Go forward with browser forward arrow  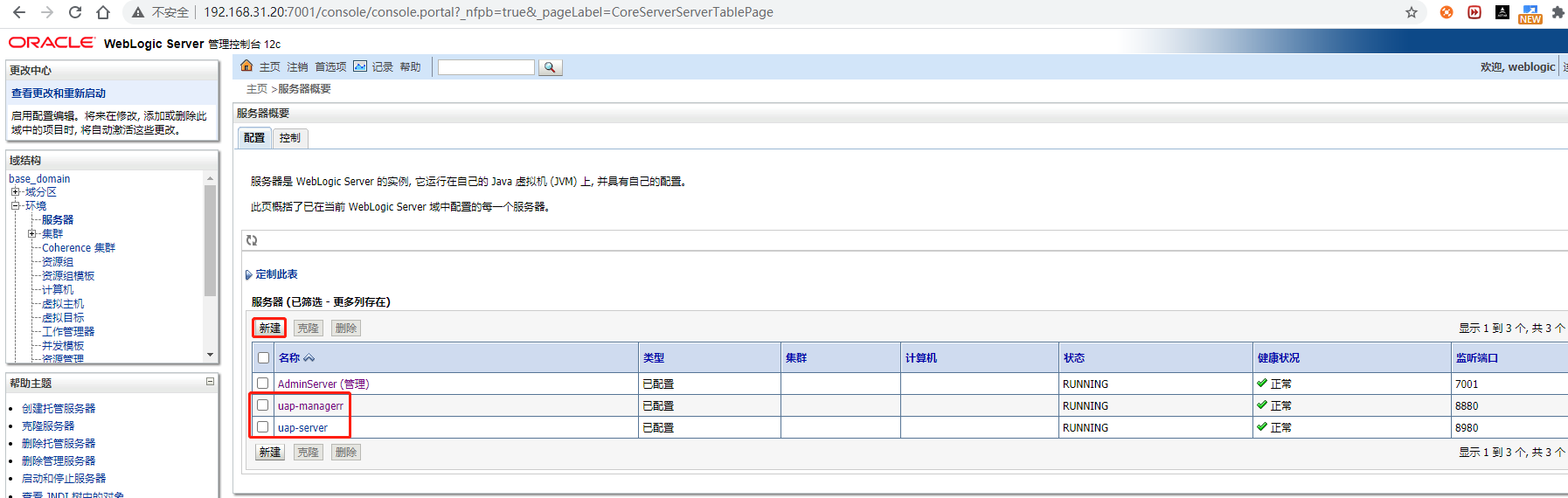[x=47, y=12]
